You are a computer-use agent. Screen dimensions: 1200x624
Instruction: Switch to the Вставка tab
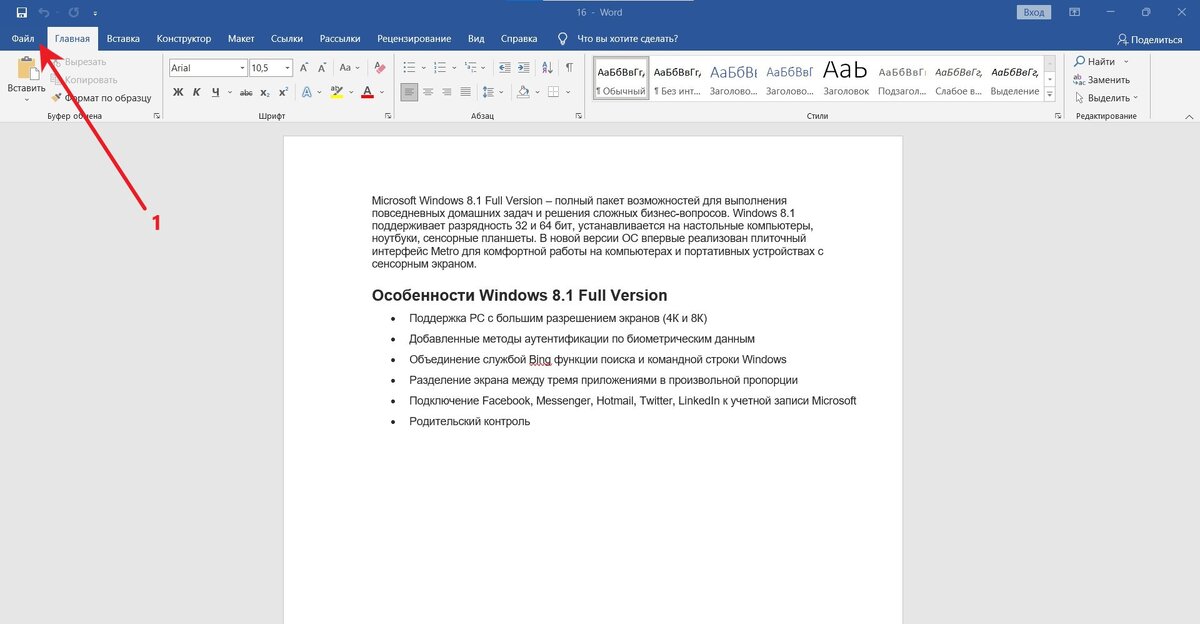123,39
